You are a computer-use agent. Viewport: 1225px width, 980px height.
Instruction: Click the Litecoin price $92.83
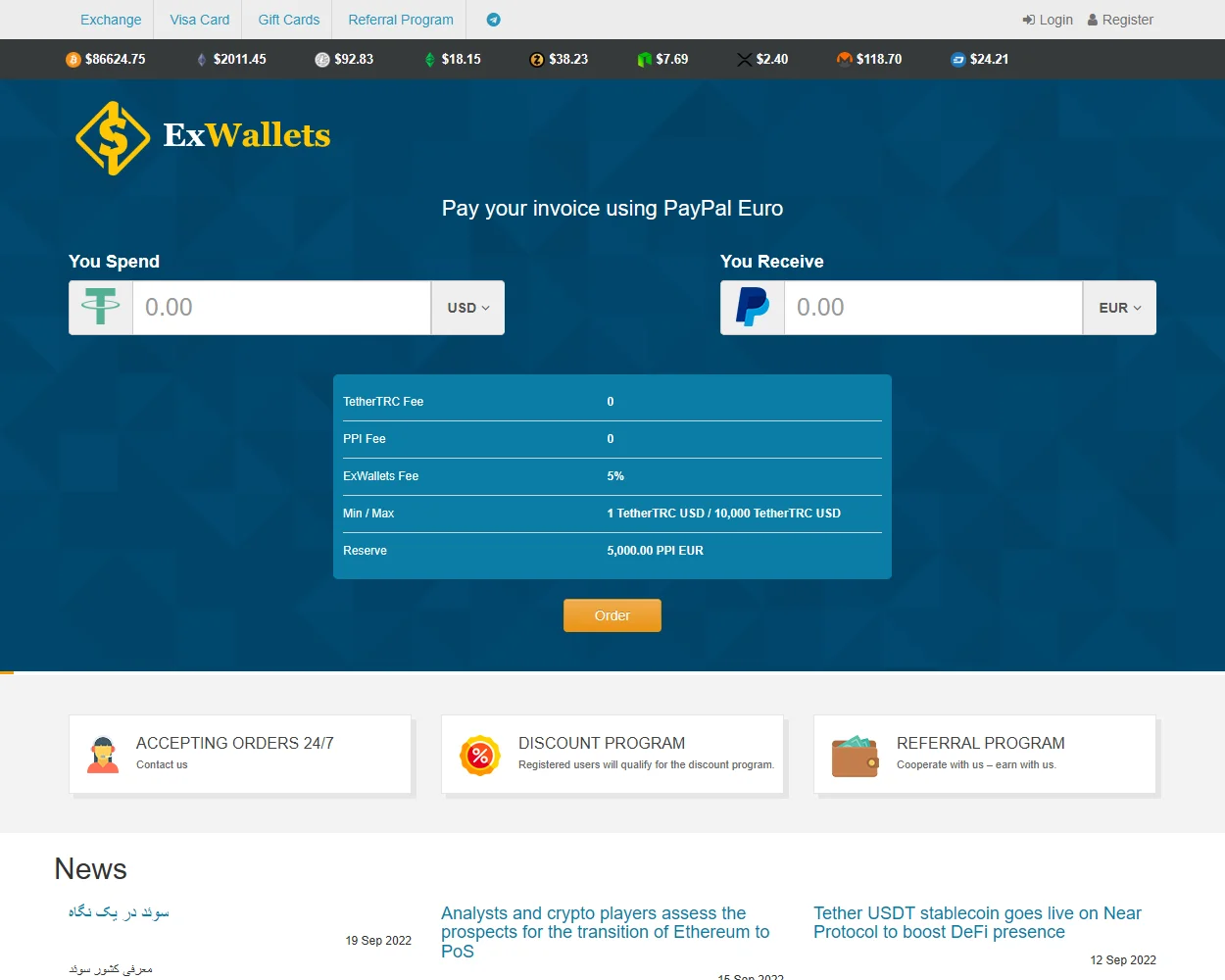[x=354, y=60]
